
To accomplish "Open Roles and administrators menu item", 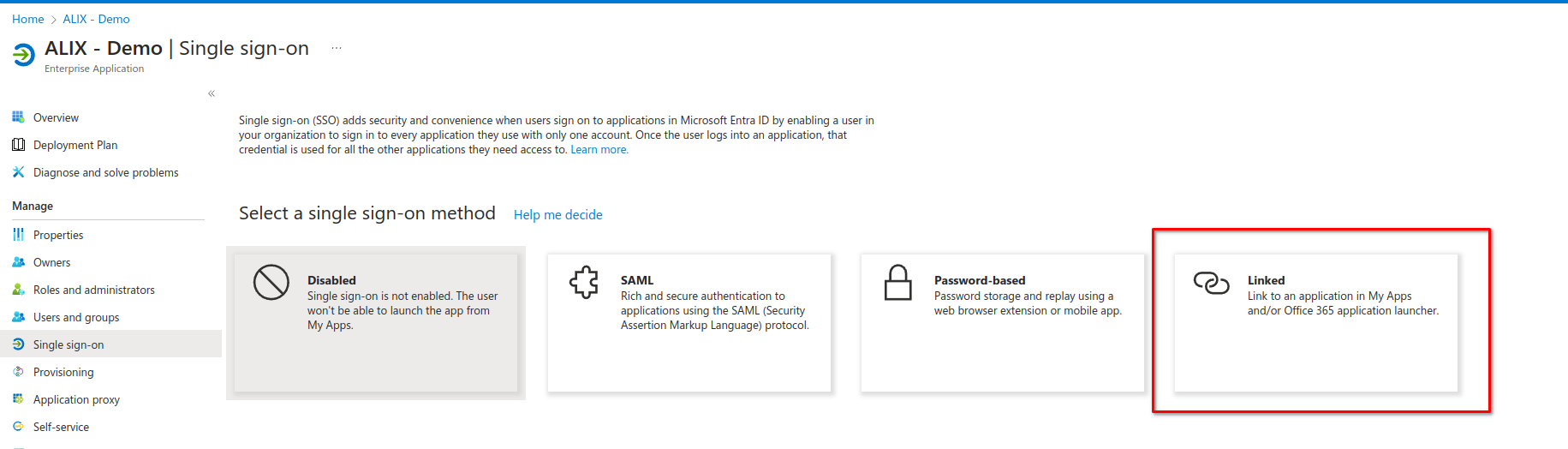I will pyautogui.click(x=93, y=290).
